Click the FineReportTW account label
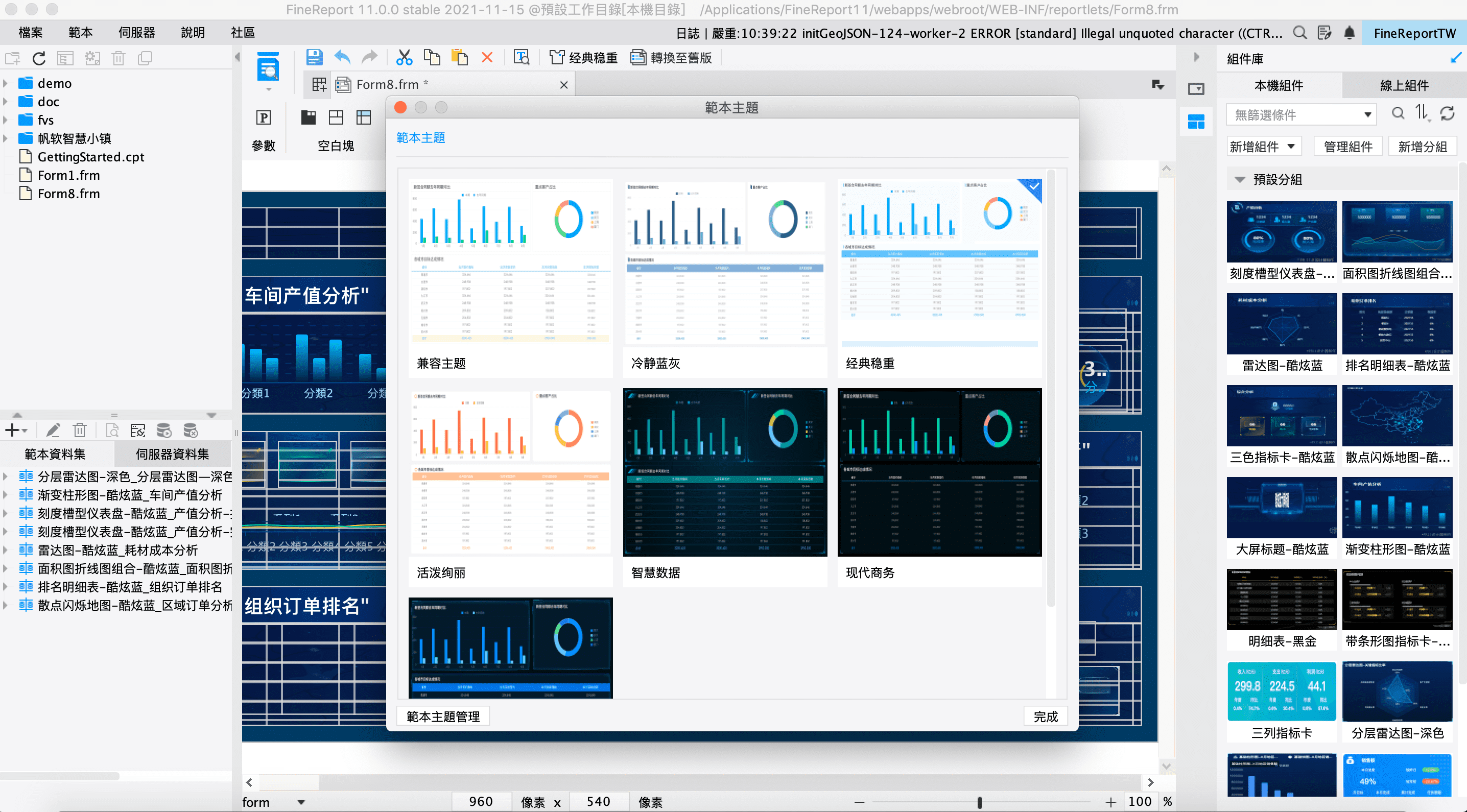Image resolution: width=1467 pixels, height=812 pixels. tap(1414, 33)
